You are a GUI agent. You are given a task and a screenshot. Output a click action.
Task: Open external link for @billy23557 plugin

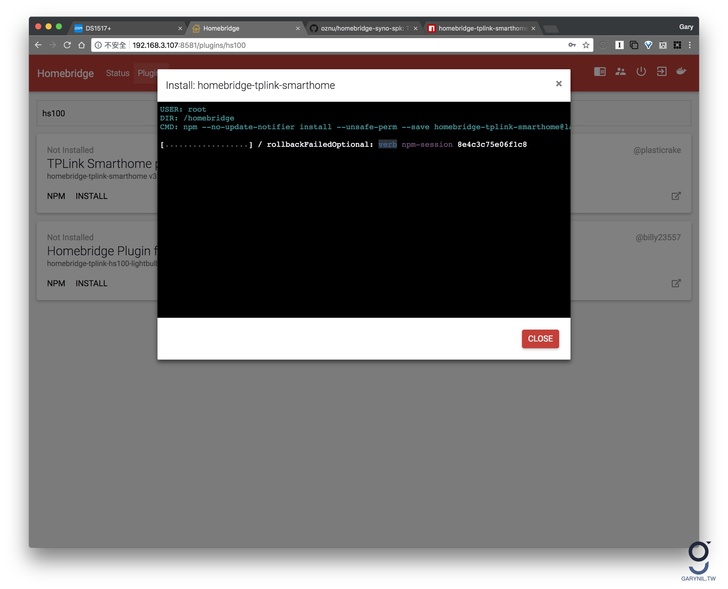(676, 283)
